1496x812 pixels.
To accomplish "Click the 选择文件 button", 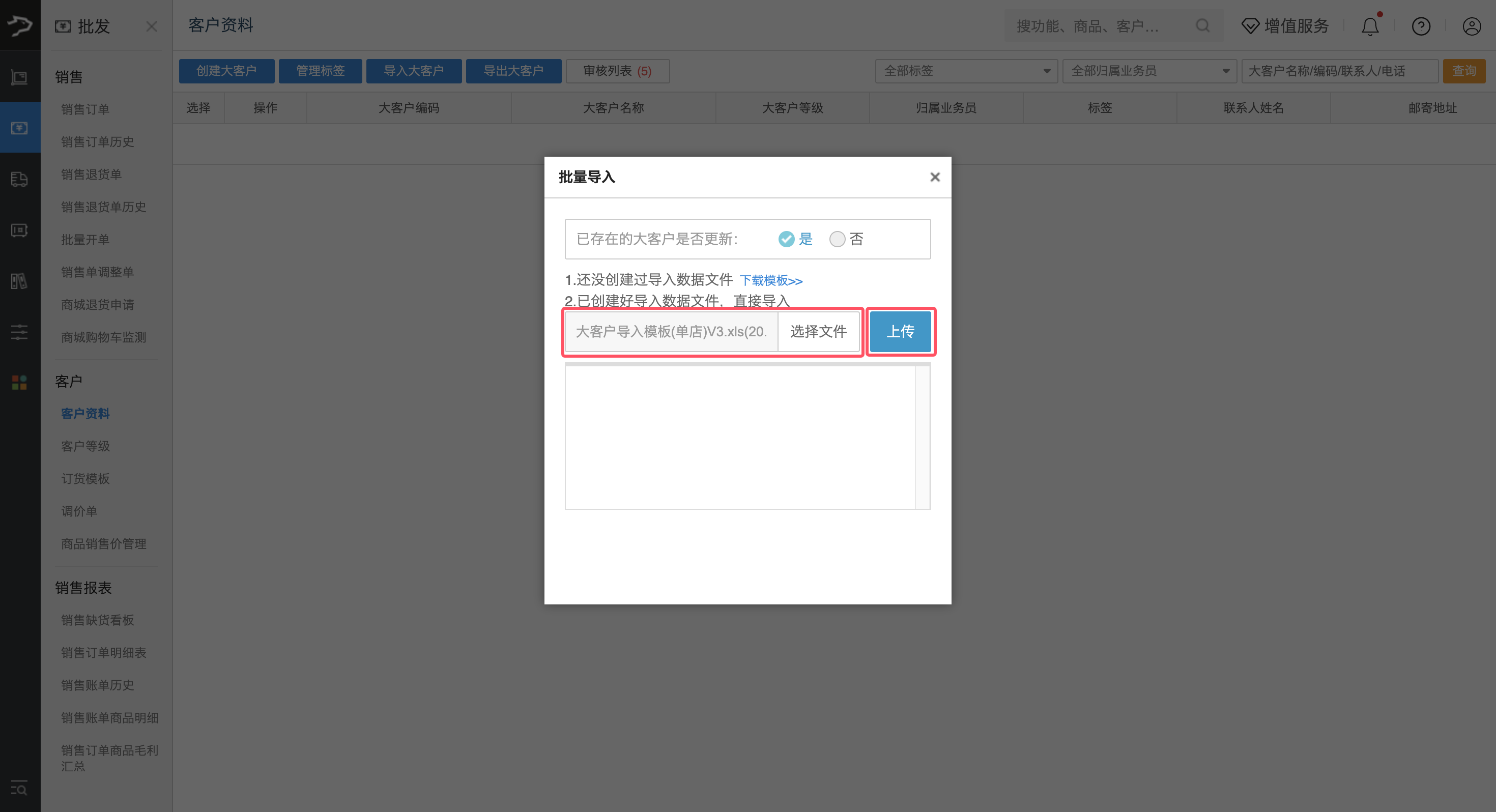I will click(818, 332).
